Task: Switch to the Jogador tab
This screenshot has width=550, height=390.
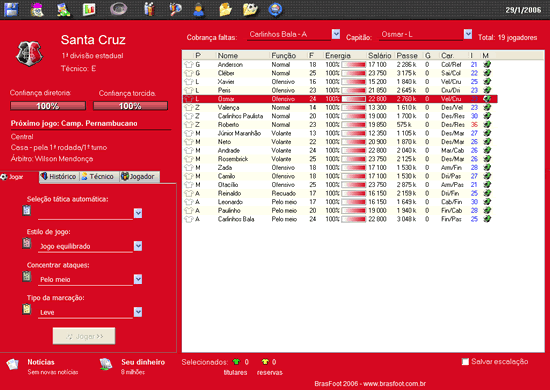Action: (139, 176)
